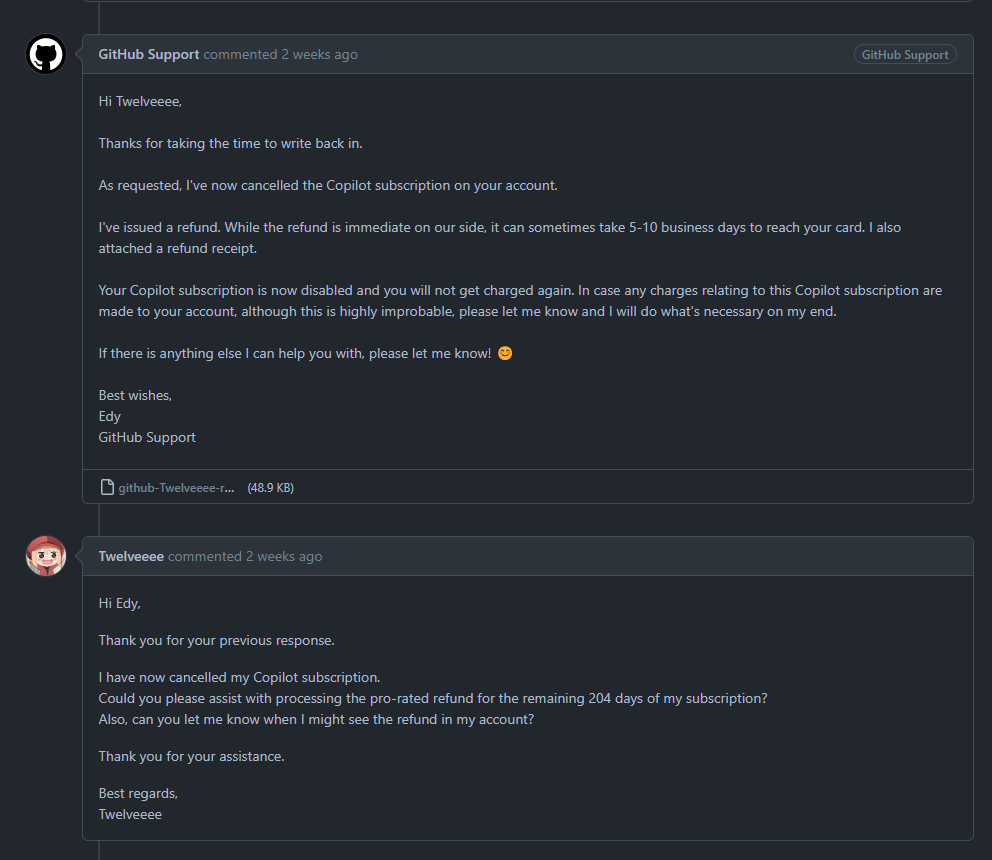
Task: Click the 48.9 KB file size text
Action: coord(270,488)
